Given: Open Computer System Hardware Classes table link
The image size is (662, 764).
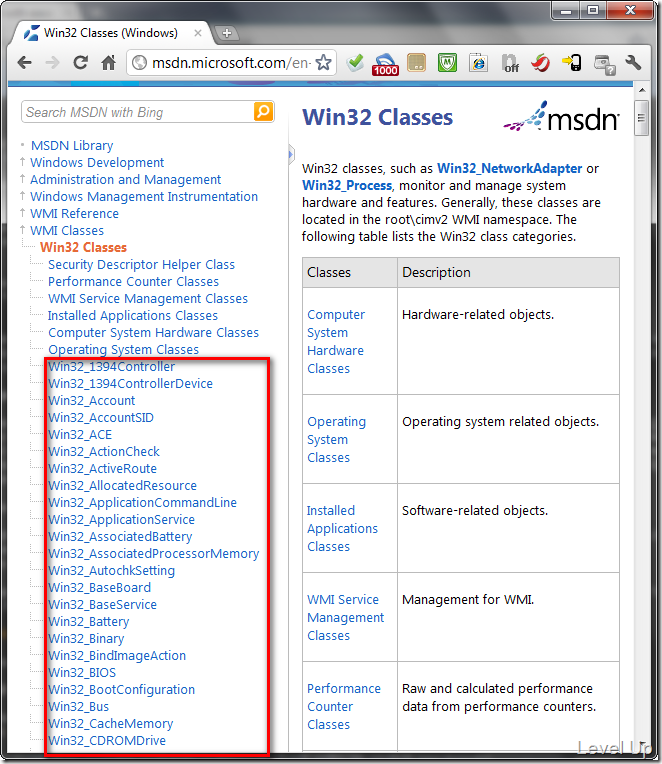Looking at the screenshot, I should 336,342.
